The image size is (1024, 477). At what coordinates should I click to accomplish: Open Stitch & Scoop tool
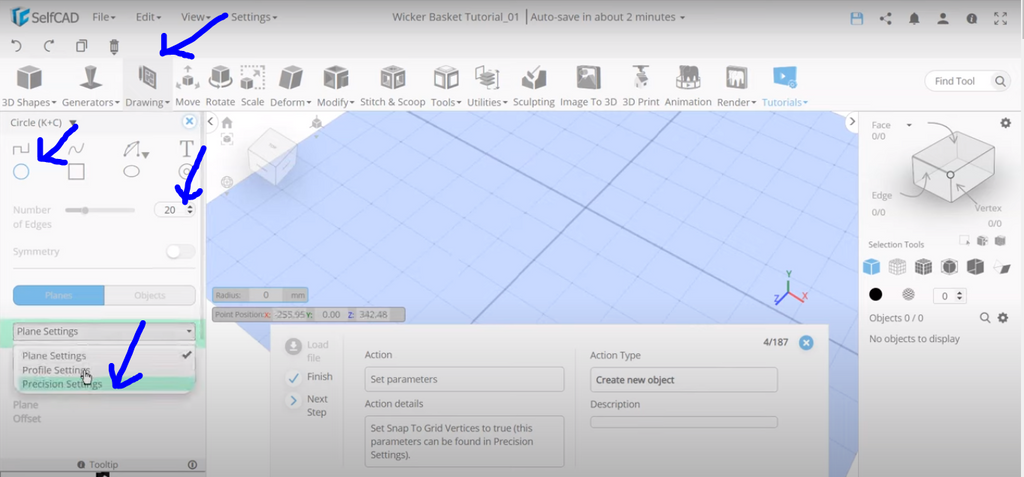[x=392, y=86]
